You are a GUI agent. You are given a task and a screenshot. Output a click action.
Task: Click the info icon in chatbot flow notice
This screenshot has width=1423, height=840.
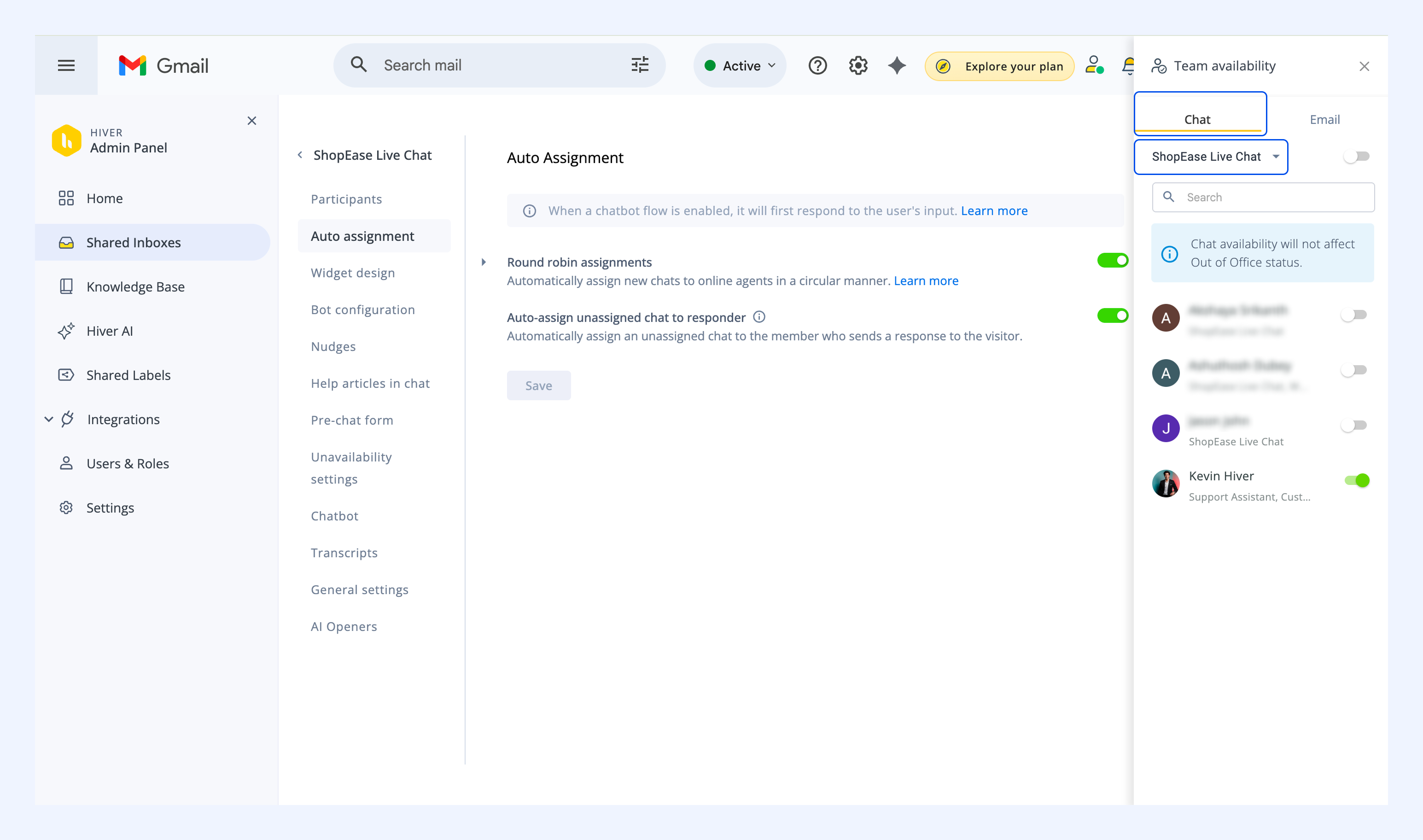[x=529, y=211]
